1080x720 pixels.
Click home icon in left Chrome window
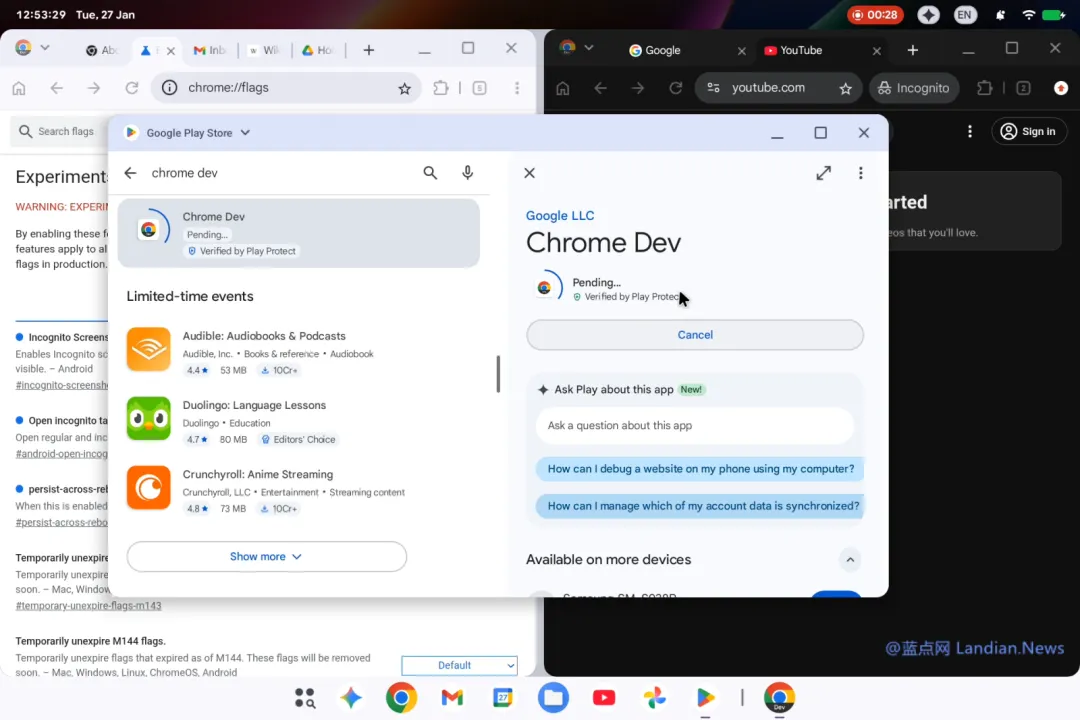19,88
